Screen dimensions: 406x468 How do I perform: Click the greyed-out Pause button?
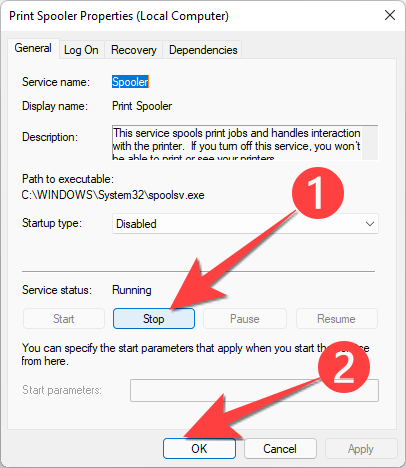(245, 319)
